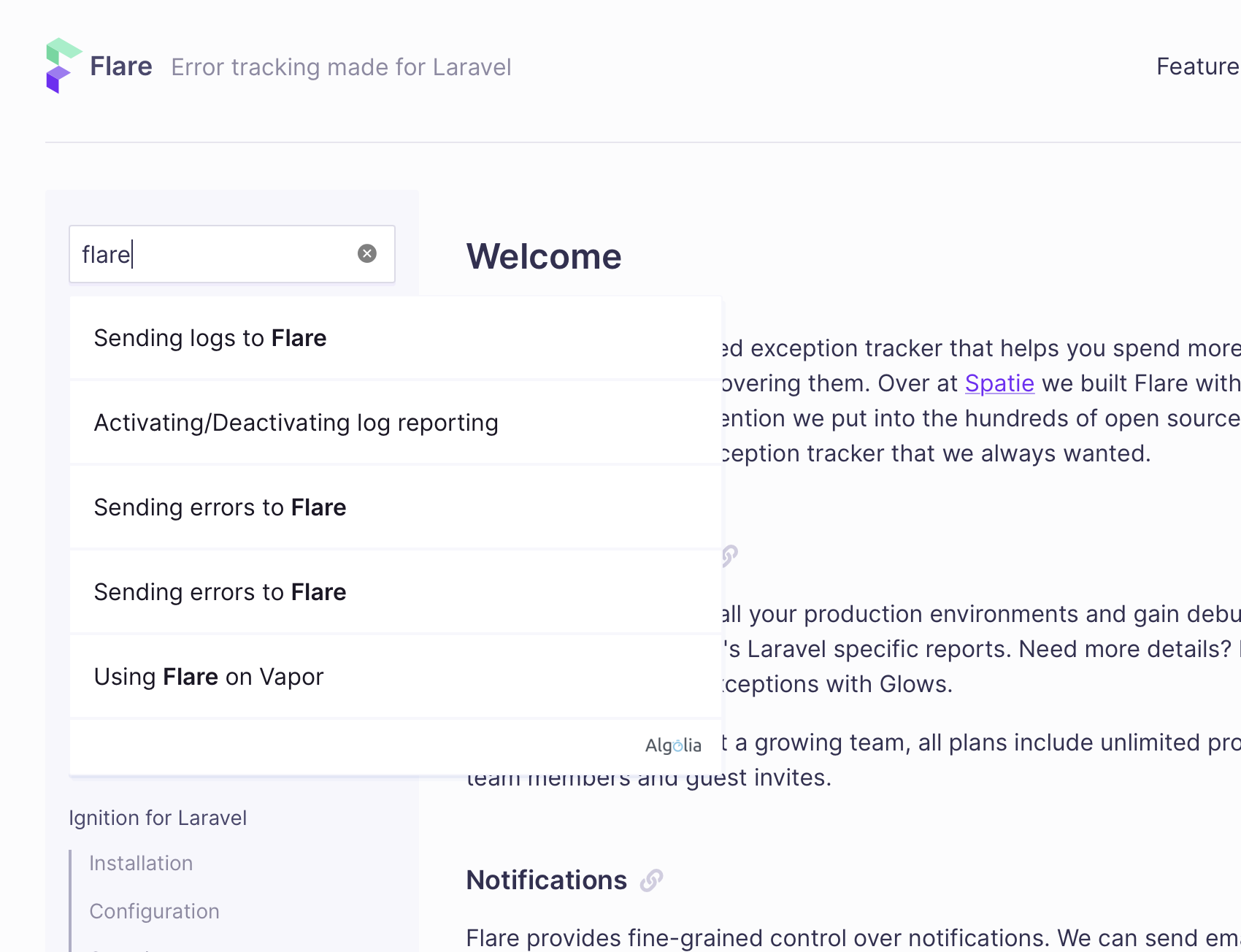Screen dimensions: 1241x952
Task: Click the Welcome page heading
Action: click(x=544, y=256)
